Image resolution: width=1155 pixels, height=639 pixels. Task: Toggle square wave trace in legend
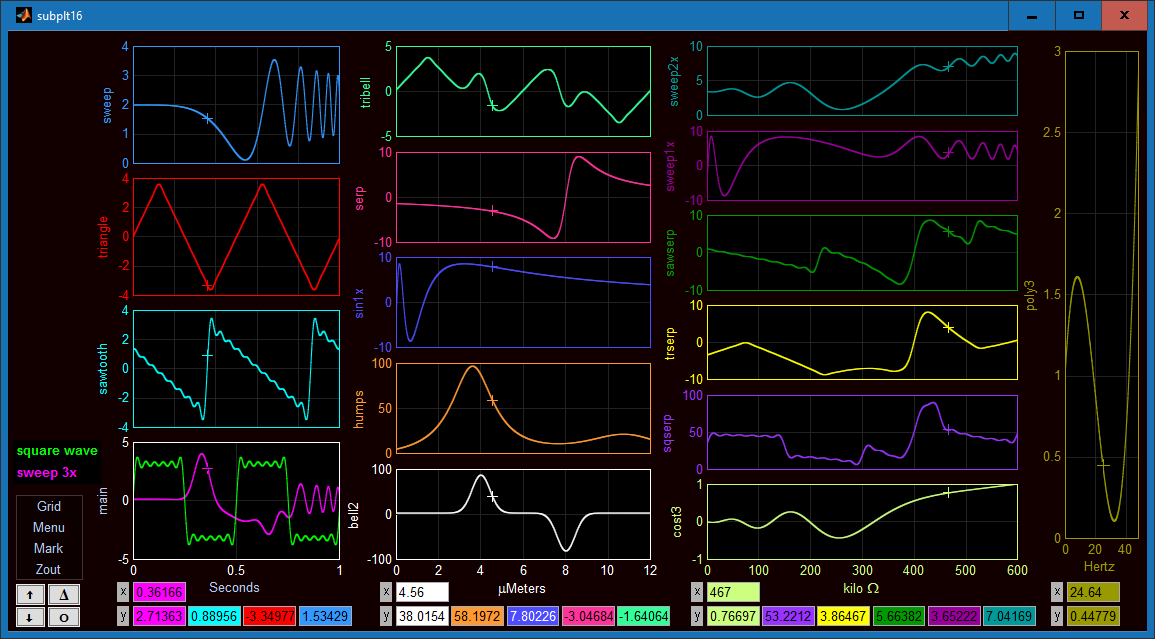coord(57,451)
